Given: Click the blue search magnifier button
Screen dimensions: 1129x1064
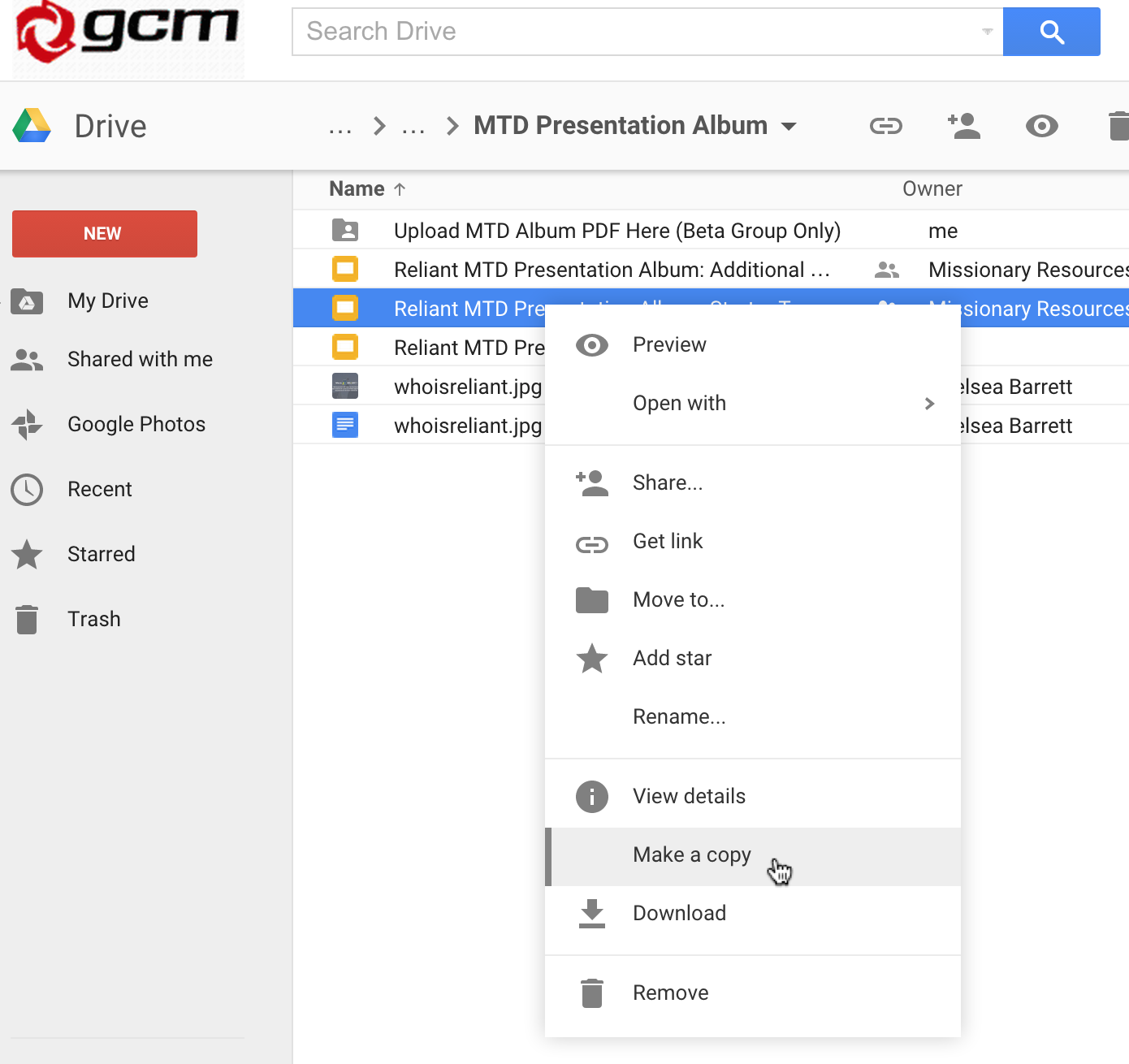Looking at the screenshot, I should coord(1051,32).
